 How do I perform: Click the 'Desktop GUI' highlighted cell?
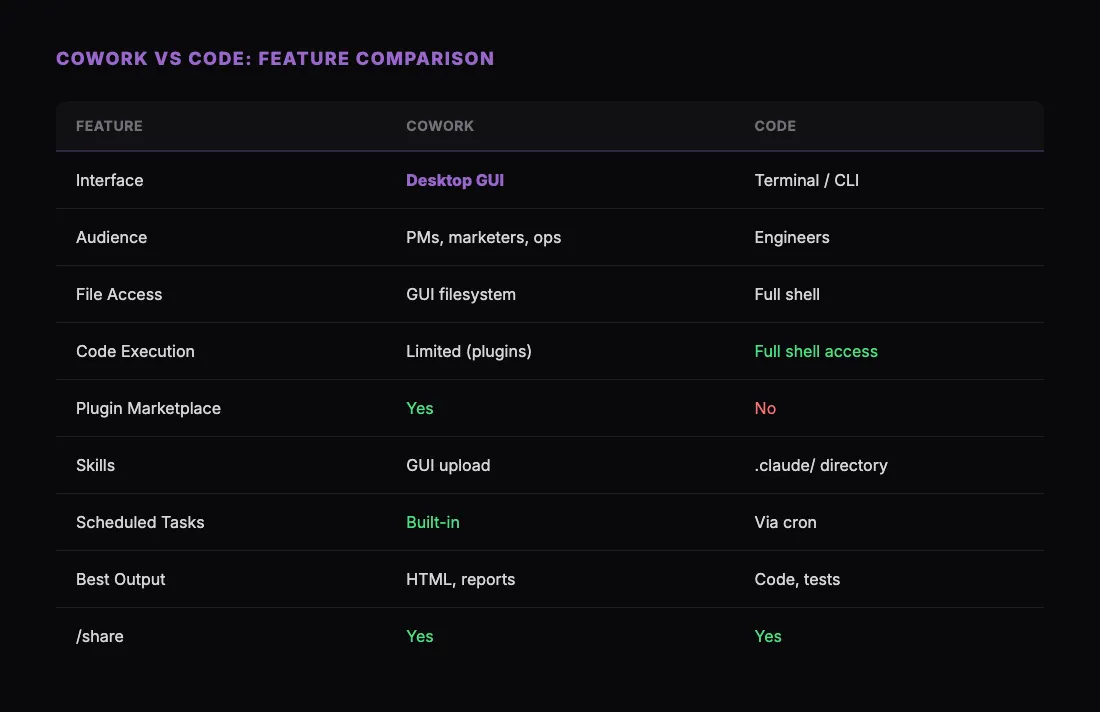(x=455, y=180)
